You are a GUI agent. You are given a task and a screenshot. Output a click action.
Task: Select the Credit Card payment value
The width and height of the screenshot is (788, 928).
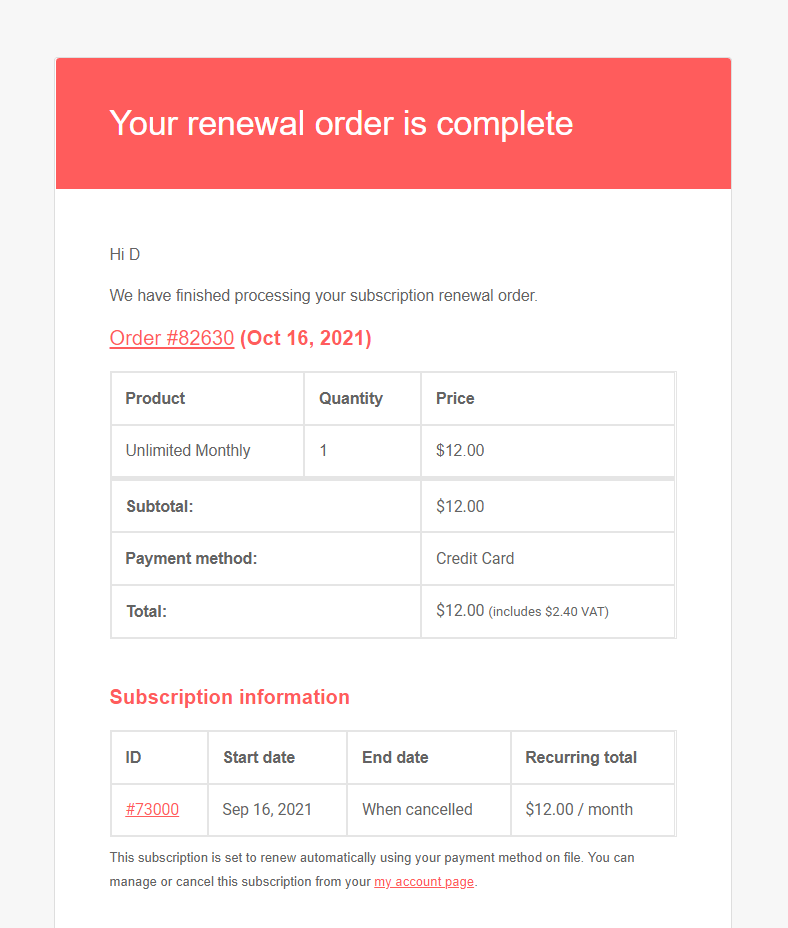point(475,559)
